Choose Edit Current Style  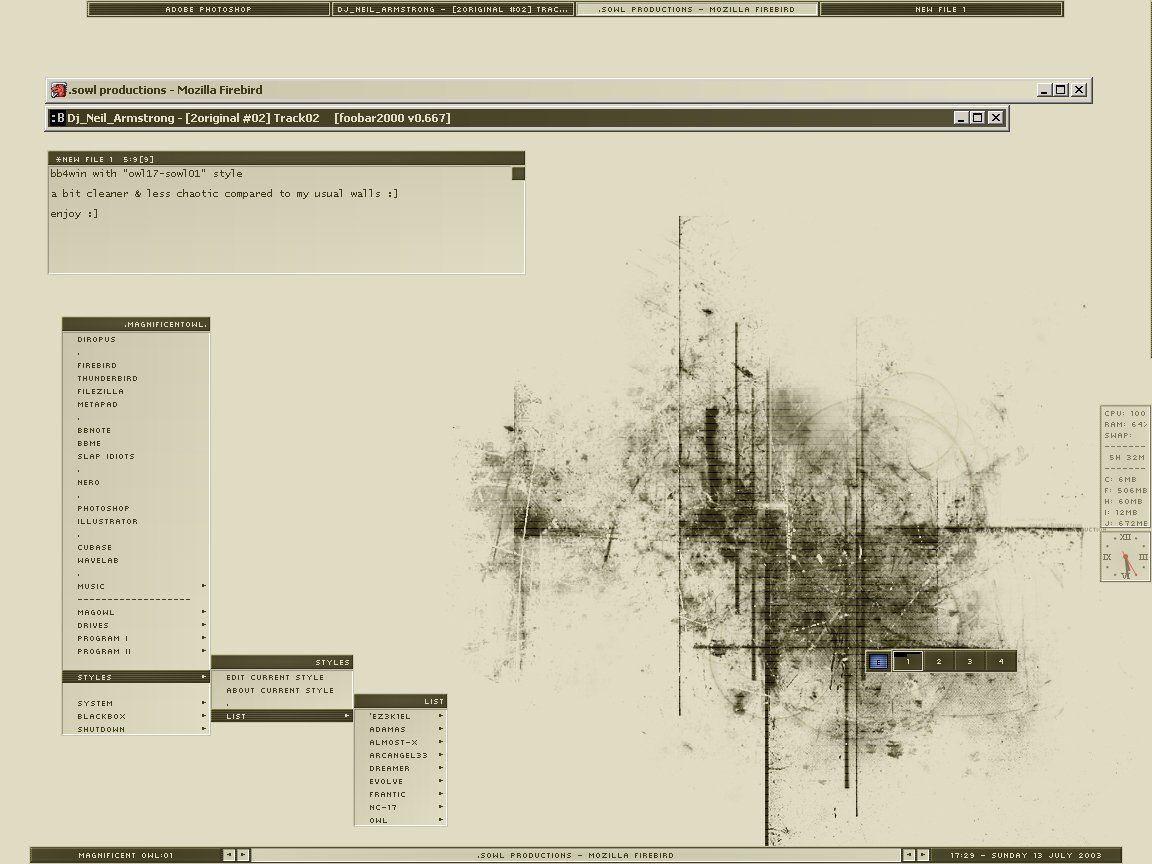282,677
